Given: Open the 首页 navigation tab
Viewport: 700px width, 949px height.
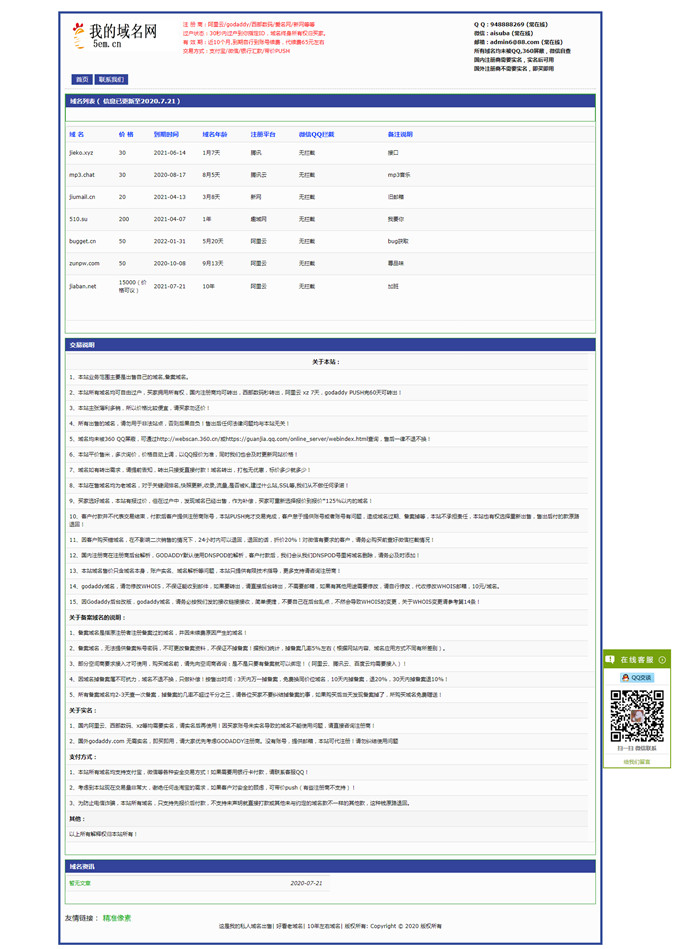Looking at the screenshot, I should tap(81, 79).
